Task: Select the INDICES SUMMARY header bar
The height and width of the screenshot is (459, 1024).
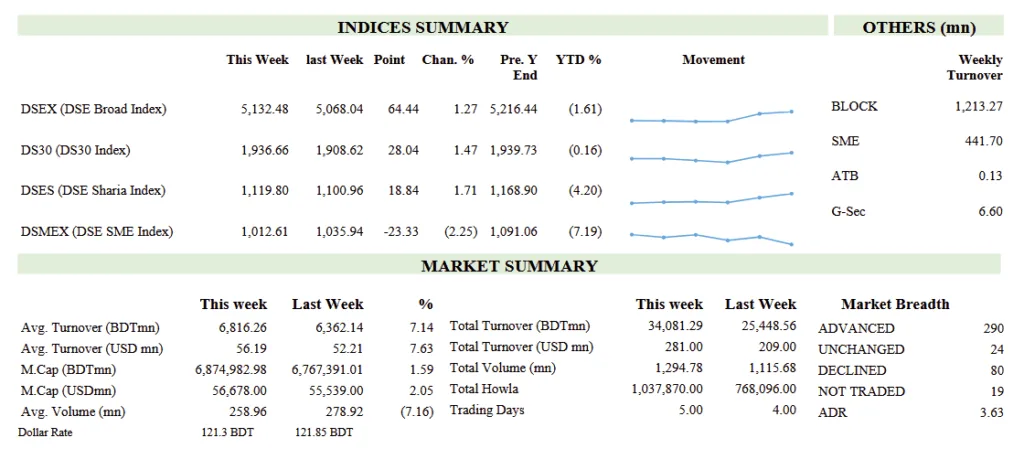Action: pyautogui.click(x=422, y=27)
